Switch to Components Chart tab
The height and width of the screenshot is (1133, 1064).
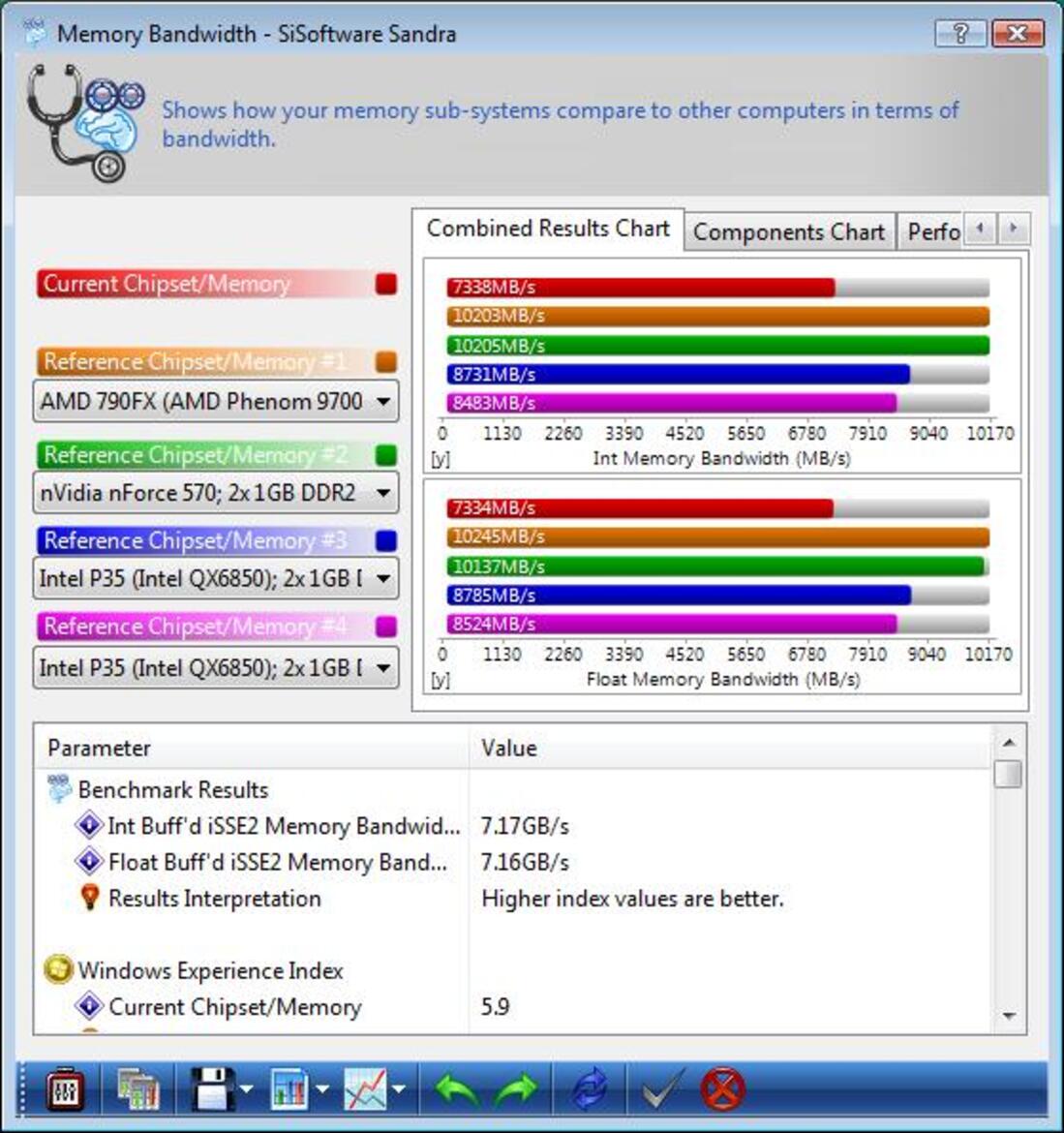click(789, 232)
